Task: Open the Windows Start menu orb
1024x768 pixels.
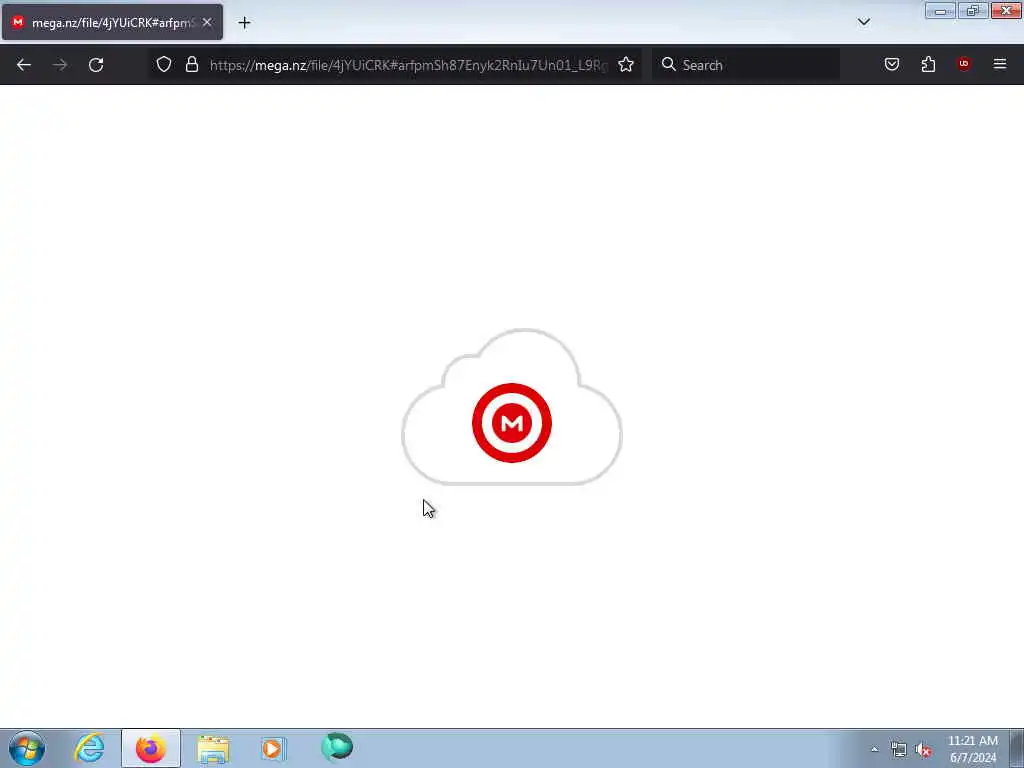Action: (x=27, y=748)
